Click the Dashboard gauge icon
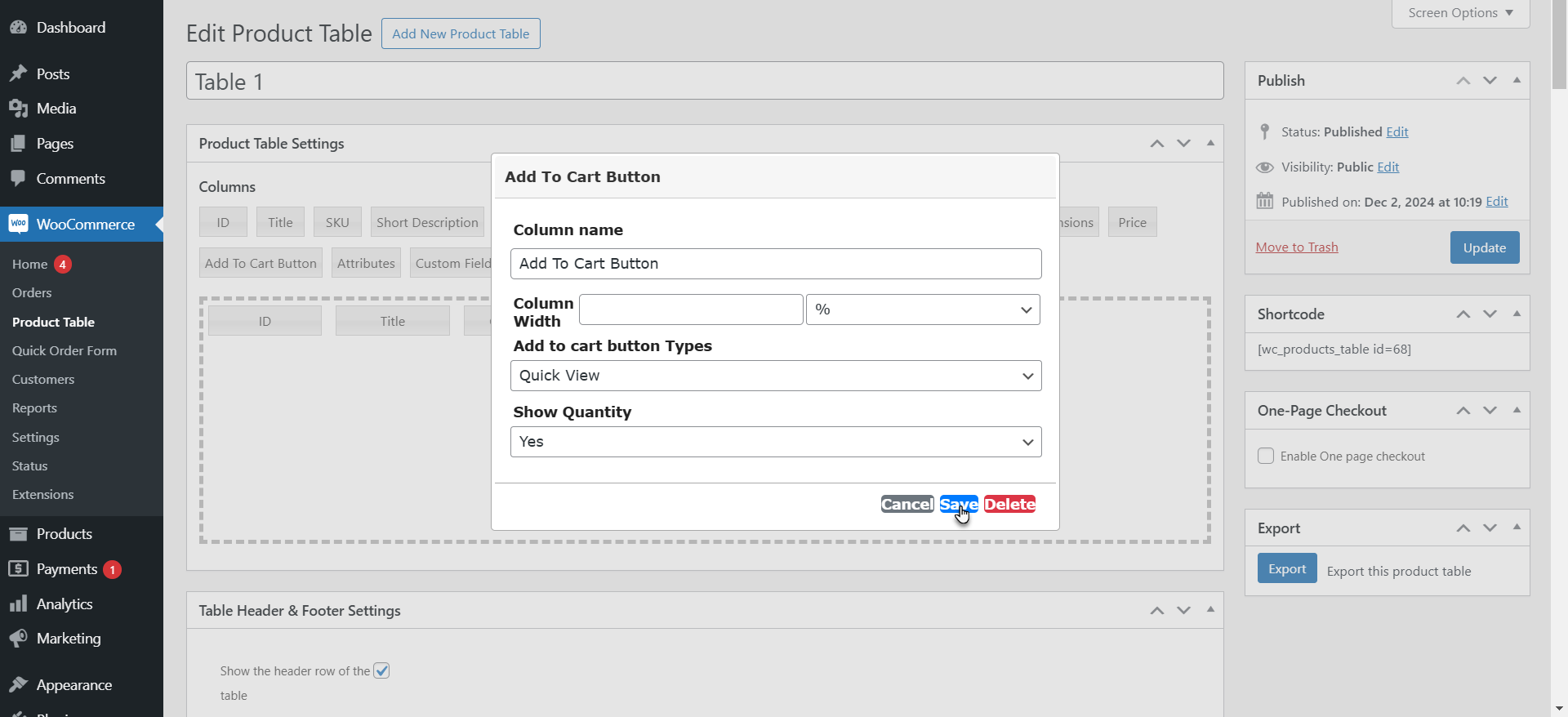 [x=19, y=28]
